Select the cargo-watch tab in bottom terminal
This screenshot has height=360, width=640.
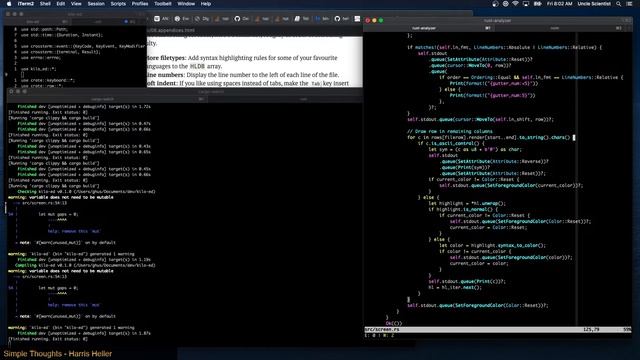click(107, 99)
